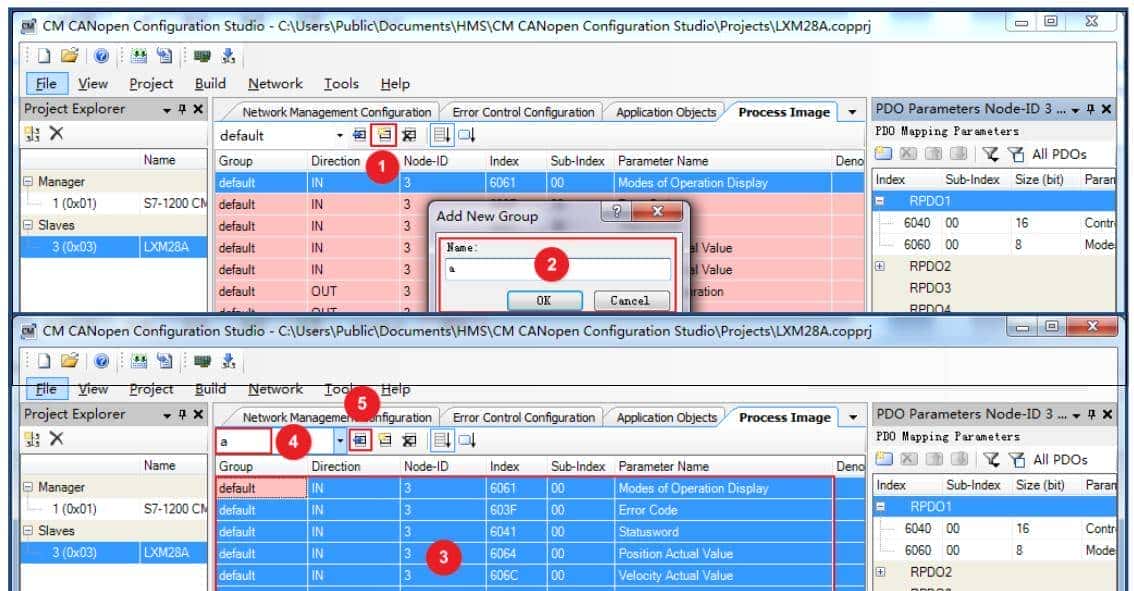Image resolution: width=1134 pixels, height=591 pixels.
Task: Click move-to-group icon right of the 'a' dropdown
Action: click(361, 440)
